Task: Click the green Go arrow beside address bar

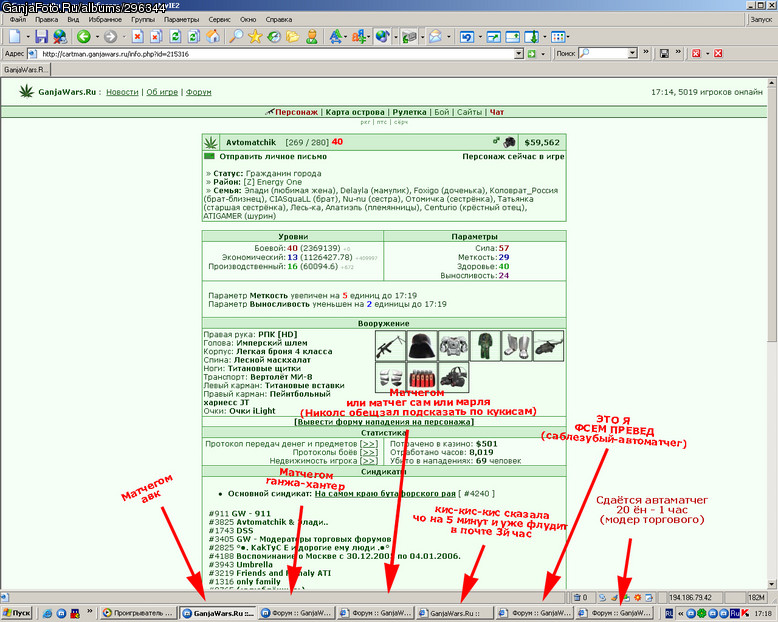Action: click(532, 54)
